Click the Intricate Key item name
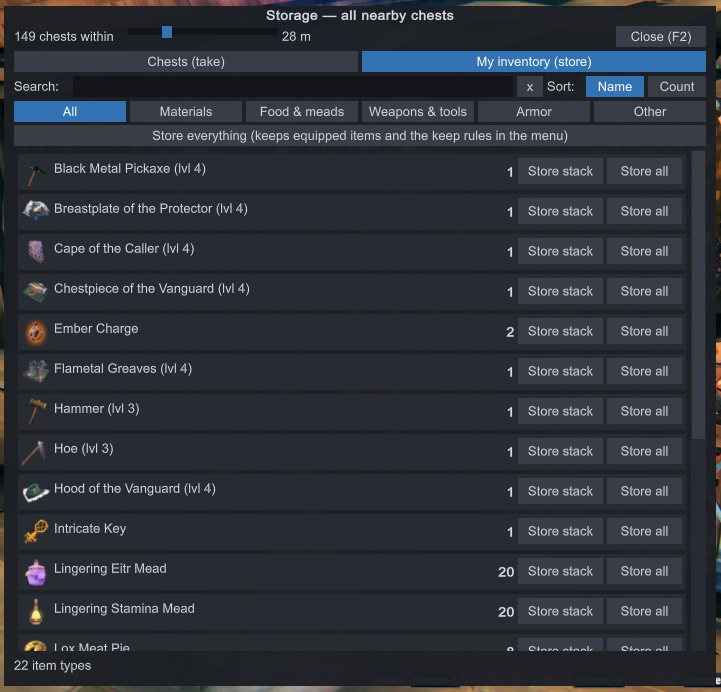 point(90,529)
